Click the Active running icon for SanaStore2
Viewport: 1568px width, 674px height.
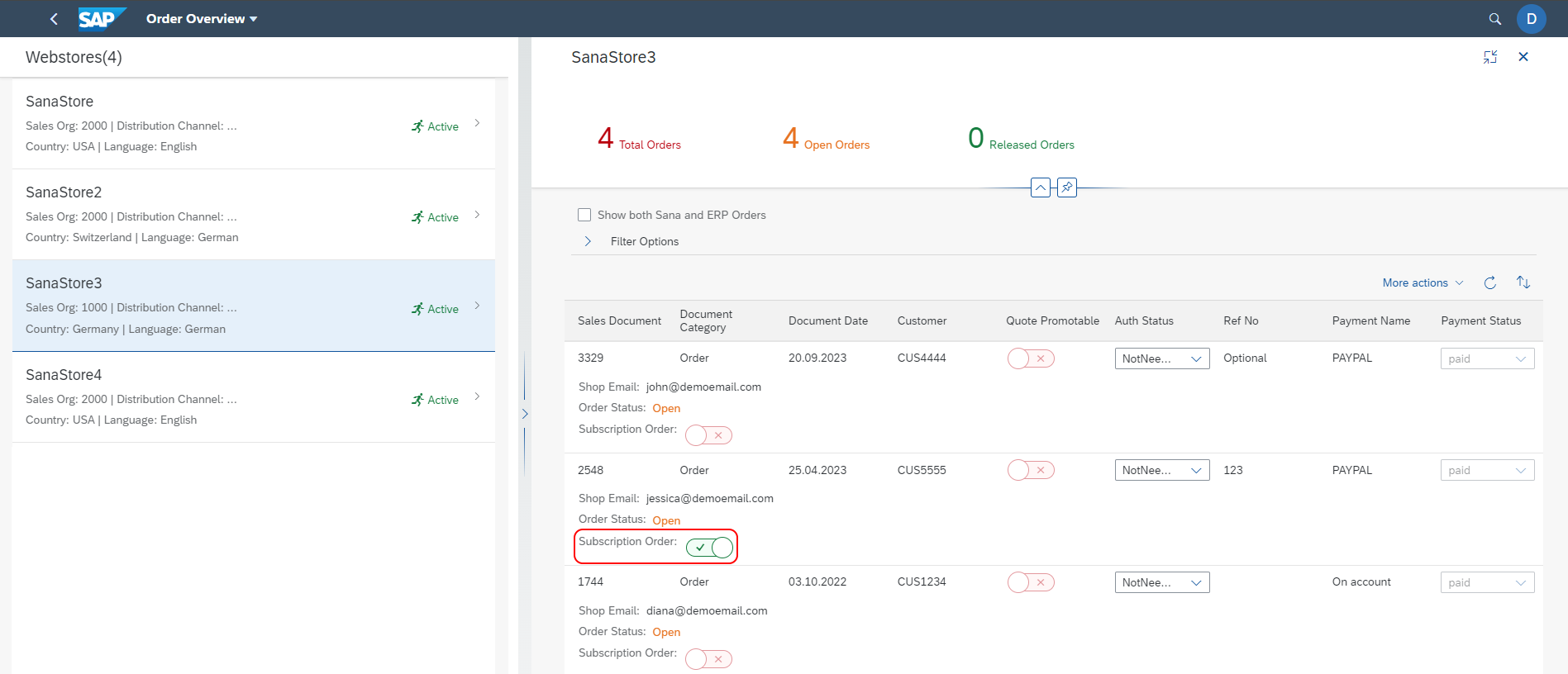(x=417, y=217)
